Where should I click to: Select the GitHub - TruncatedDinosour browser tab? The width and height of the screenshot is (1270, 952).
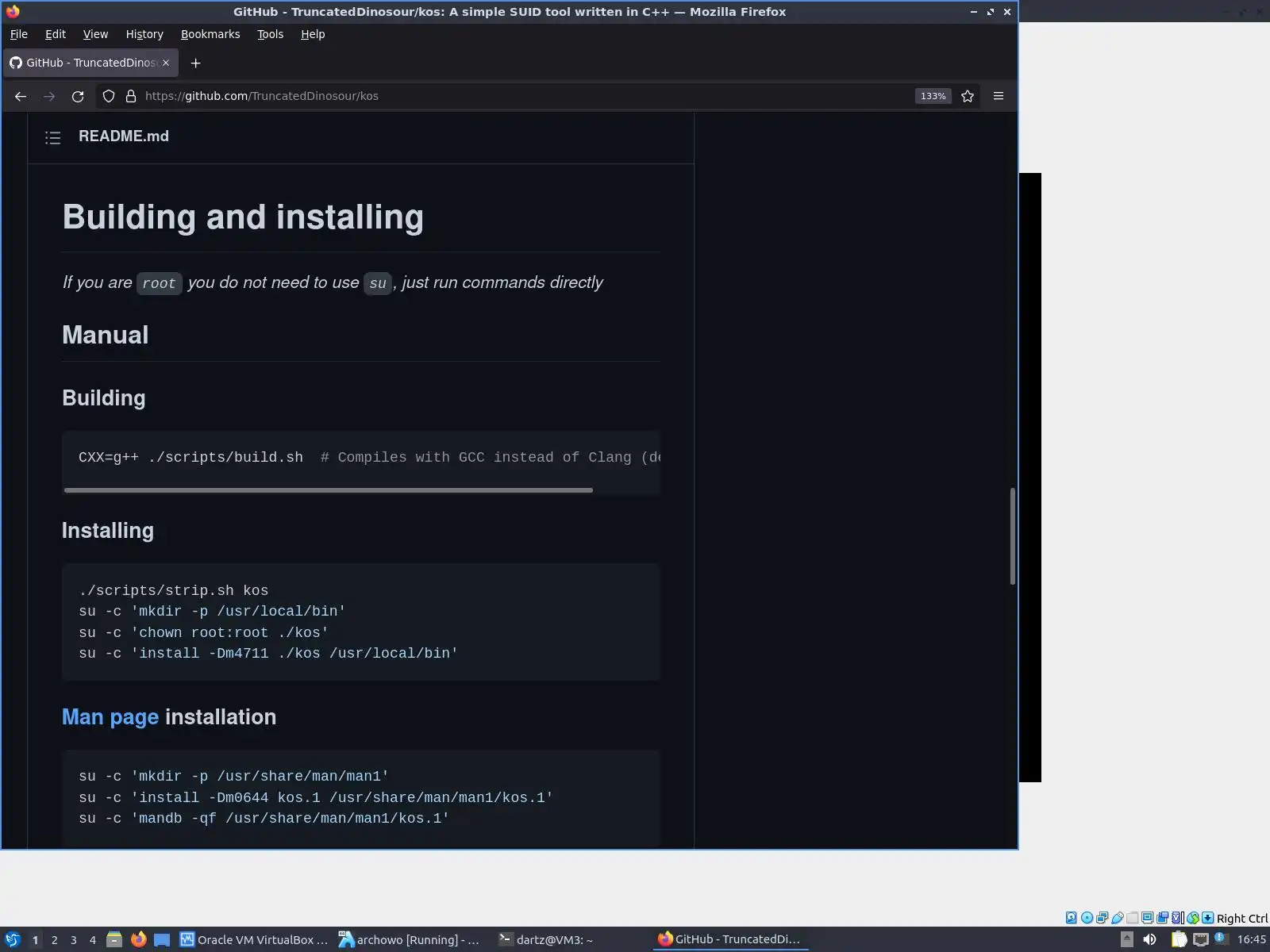pyautogui.click(x=90, y=63)
